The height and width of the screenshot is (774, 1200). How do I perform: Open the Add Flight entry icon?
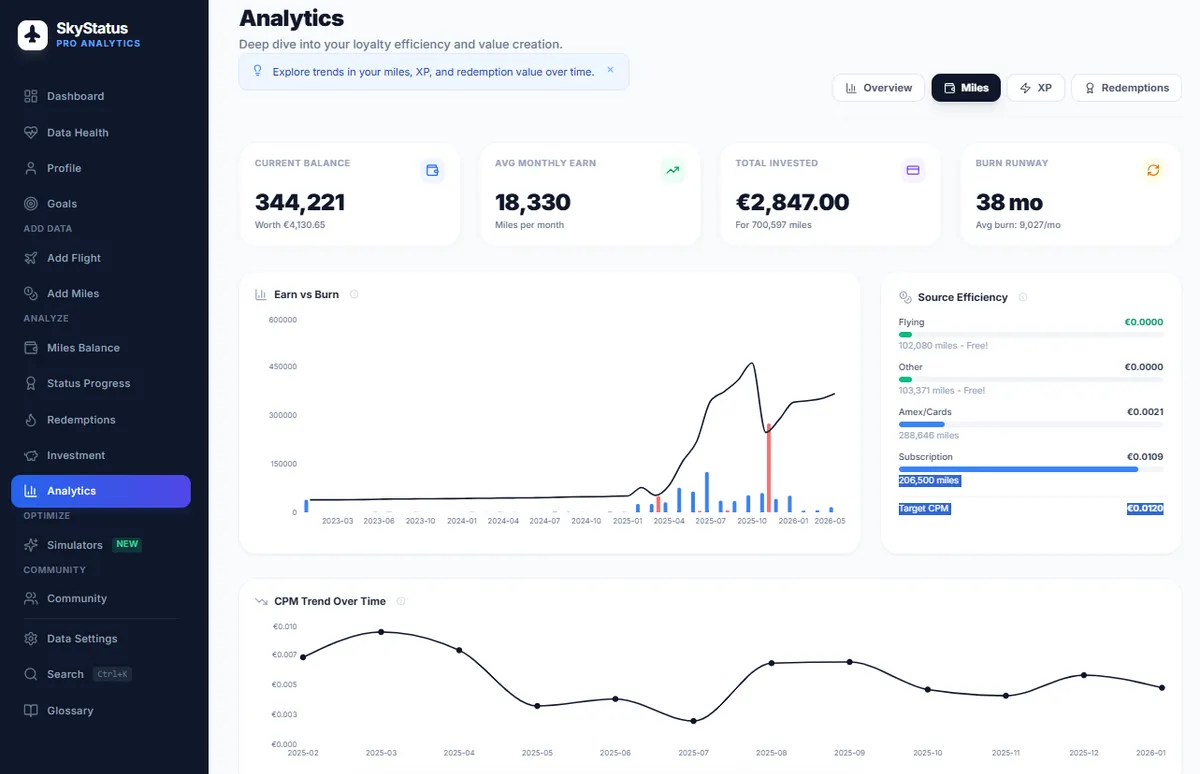[30, 258]
